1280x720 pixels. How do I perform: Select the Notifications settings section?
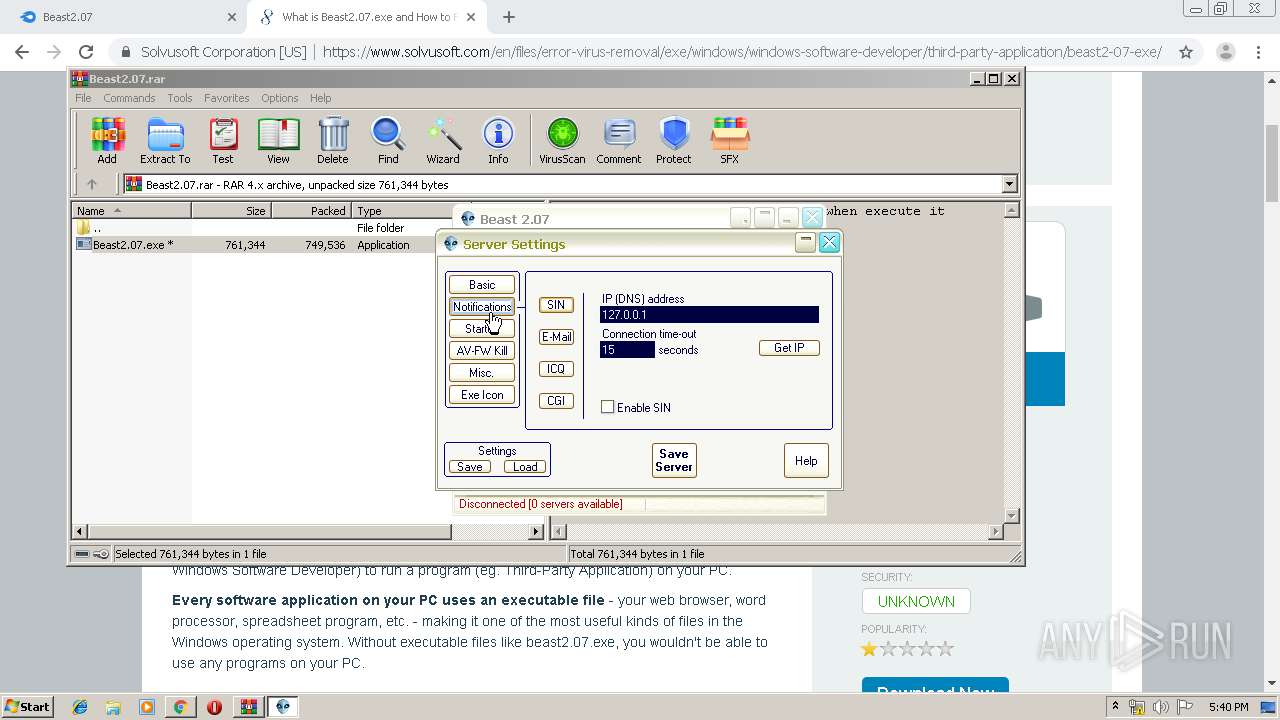[x=482, y=307]
